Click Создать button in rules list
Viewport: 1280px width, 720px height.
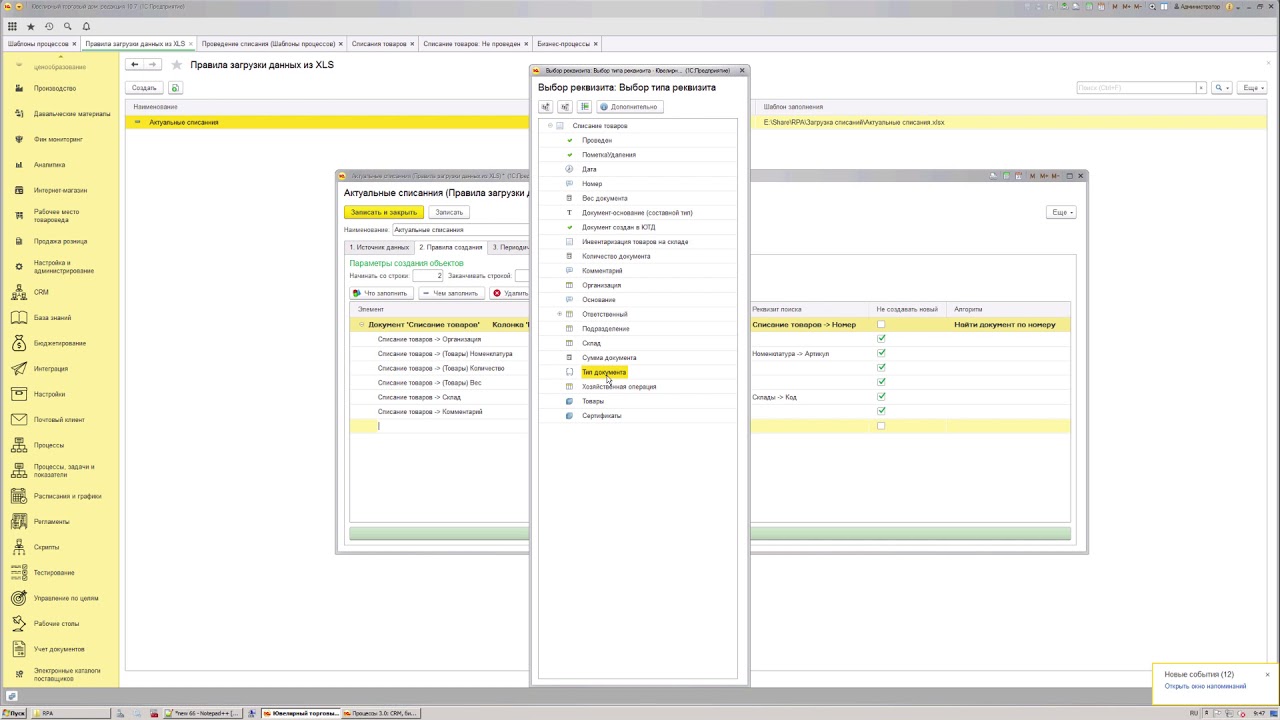click(144, 88)
